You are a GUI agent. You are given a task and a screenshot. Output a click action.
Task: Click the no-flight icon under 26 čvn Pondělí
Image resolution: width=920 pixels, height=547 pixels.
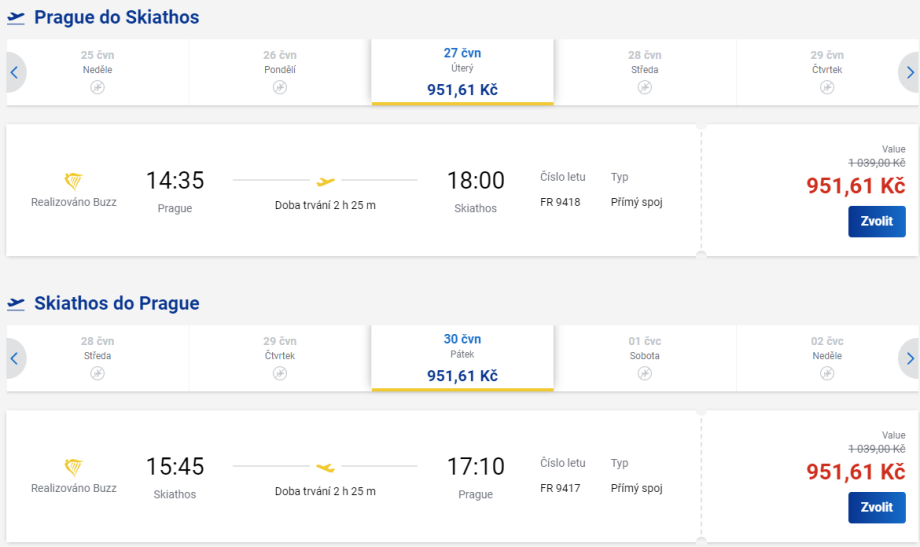[280, 88]
